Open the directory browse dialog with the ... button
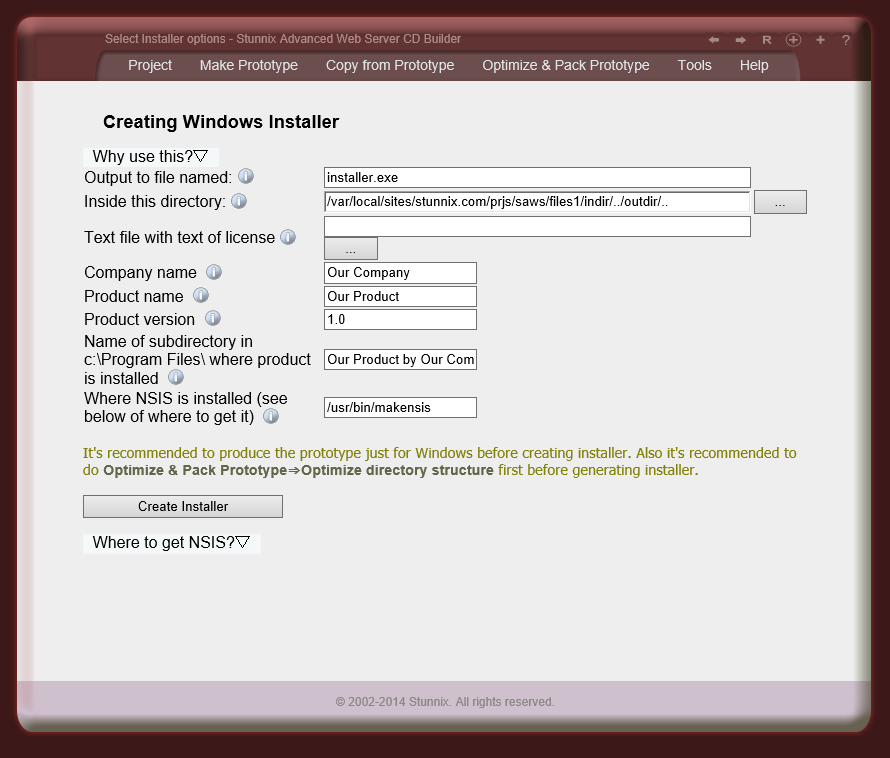This screenshot has height=758, width=890. (780, 201)
